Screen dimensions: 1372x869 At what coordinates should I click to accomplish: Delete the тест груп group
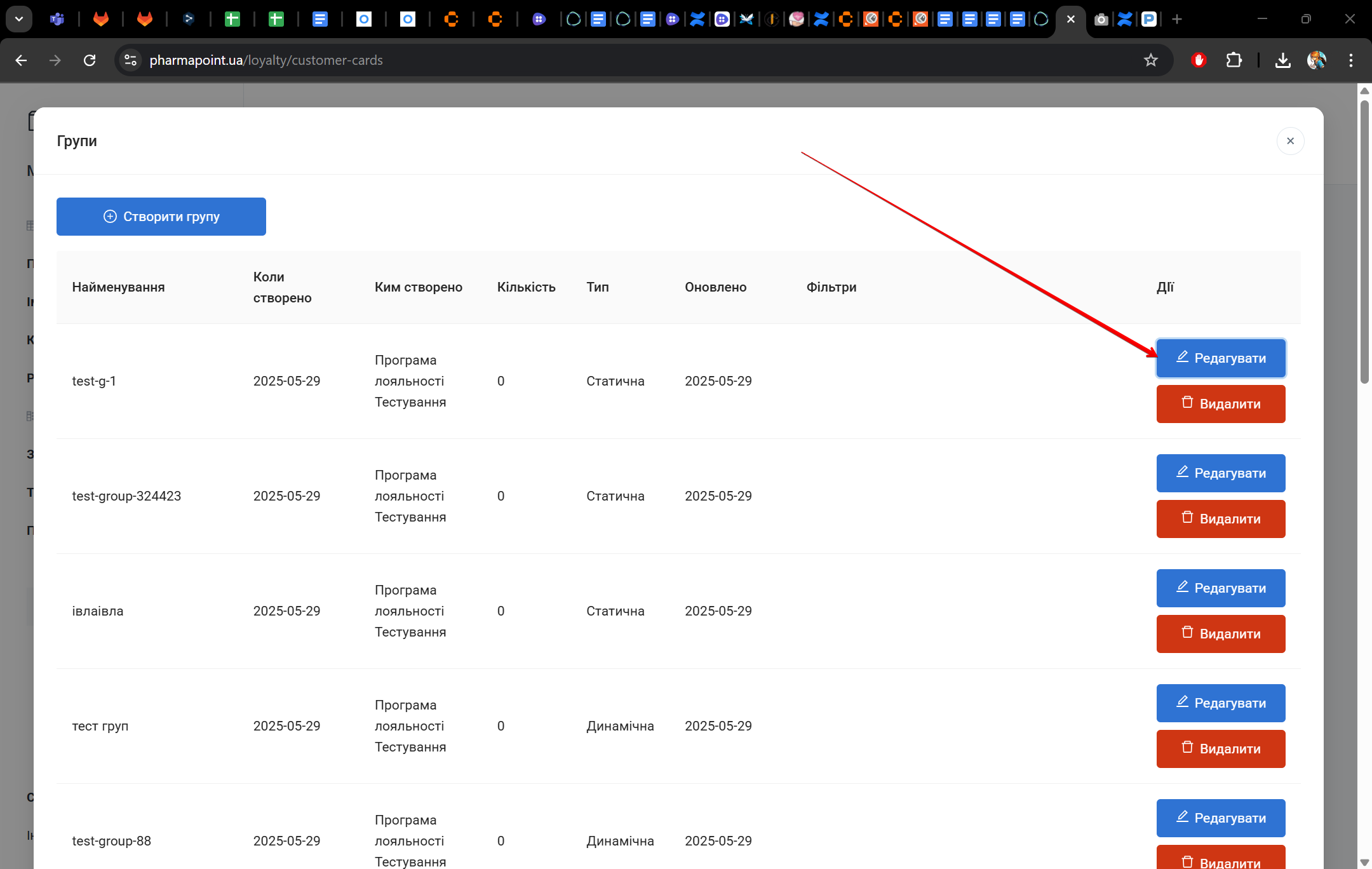1220,749
